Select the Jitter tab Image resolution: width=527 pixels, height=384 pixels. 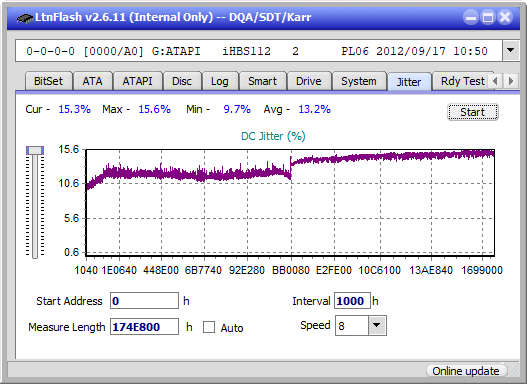409,82
